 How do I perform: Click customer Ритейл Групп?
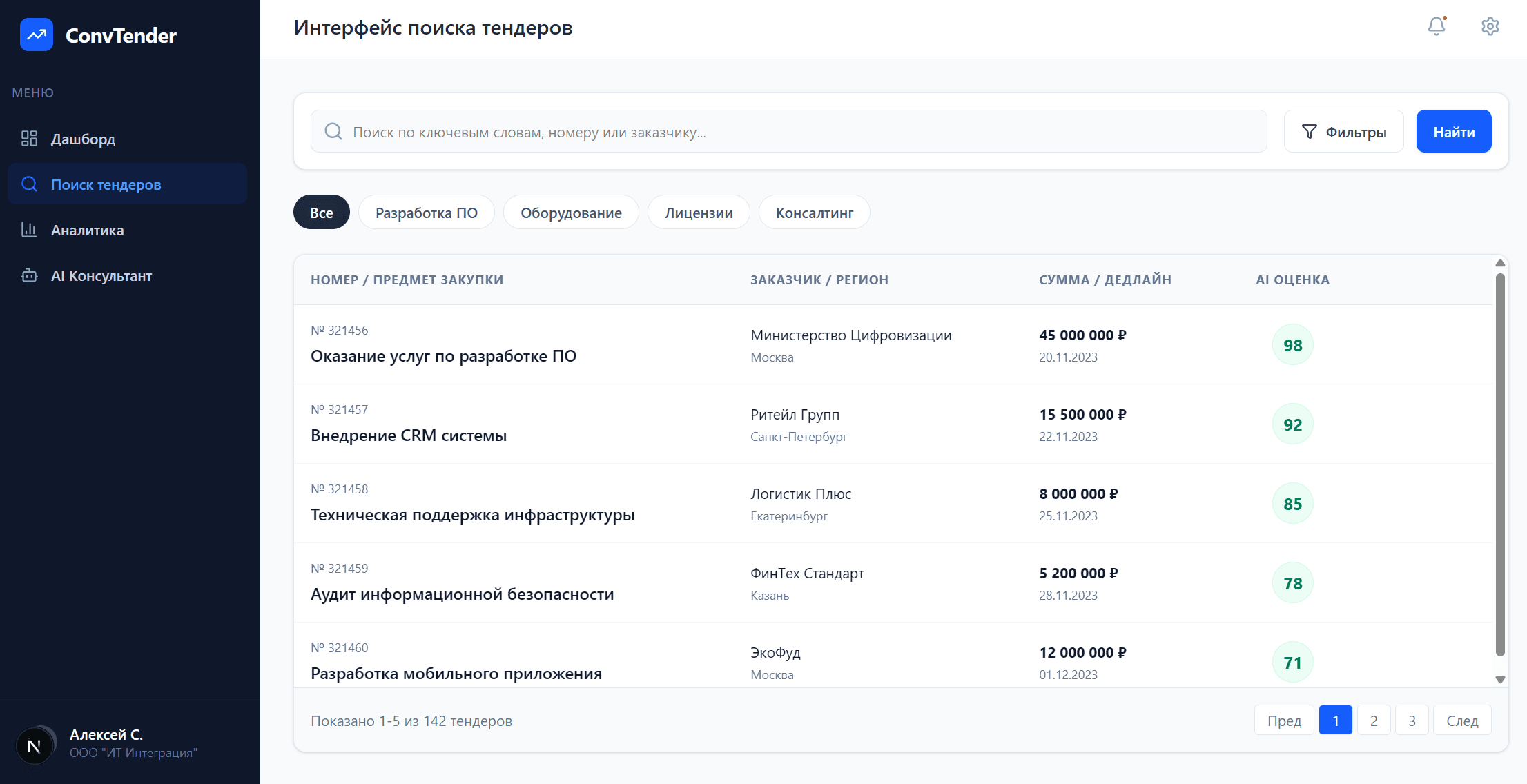click(795, 415)
